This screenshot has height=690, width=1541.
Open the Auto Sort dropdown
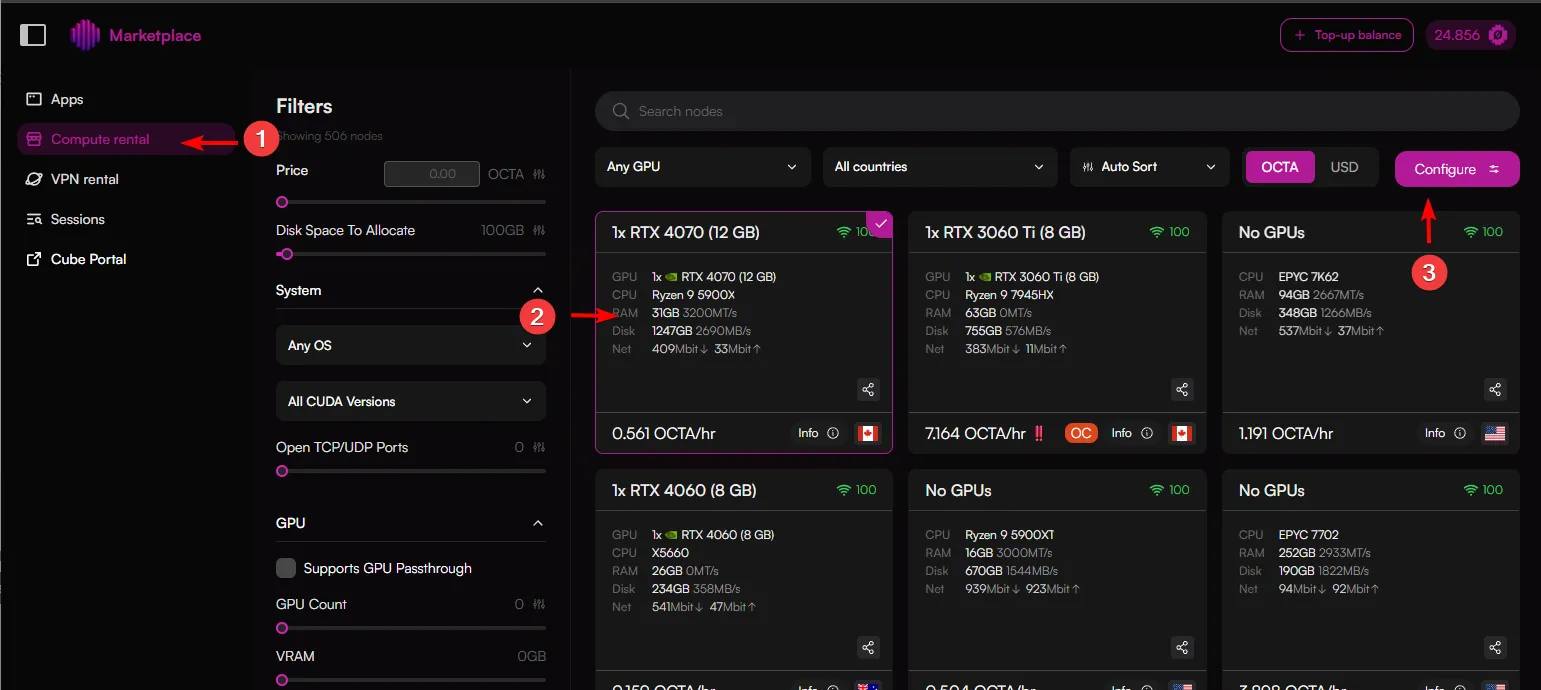[1150, 167]
